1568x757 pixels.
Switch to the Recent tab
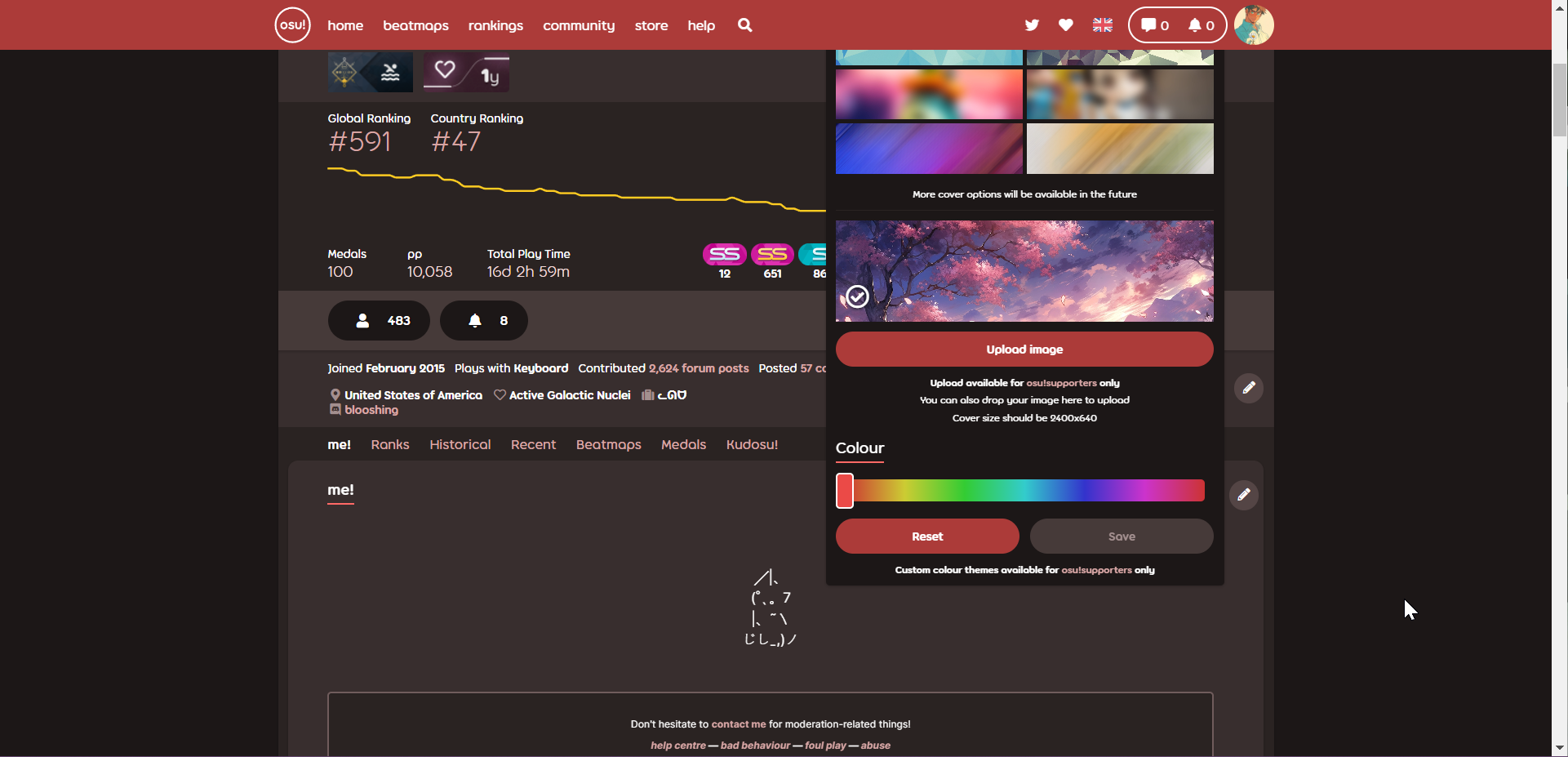[x=533, y=444]
